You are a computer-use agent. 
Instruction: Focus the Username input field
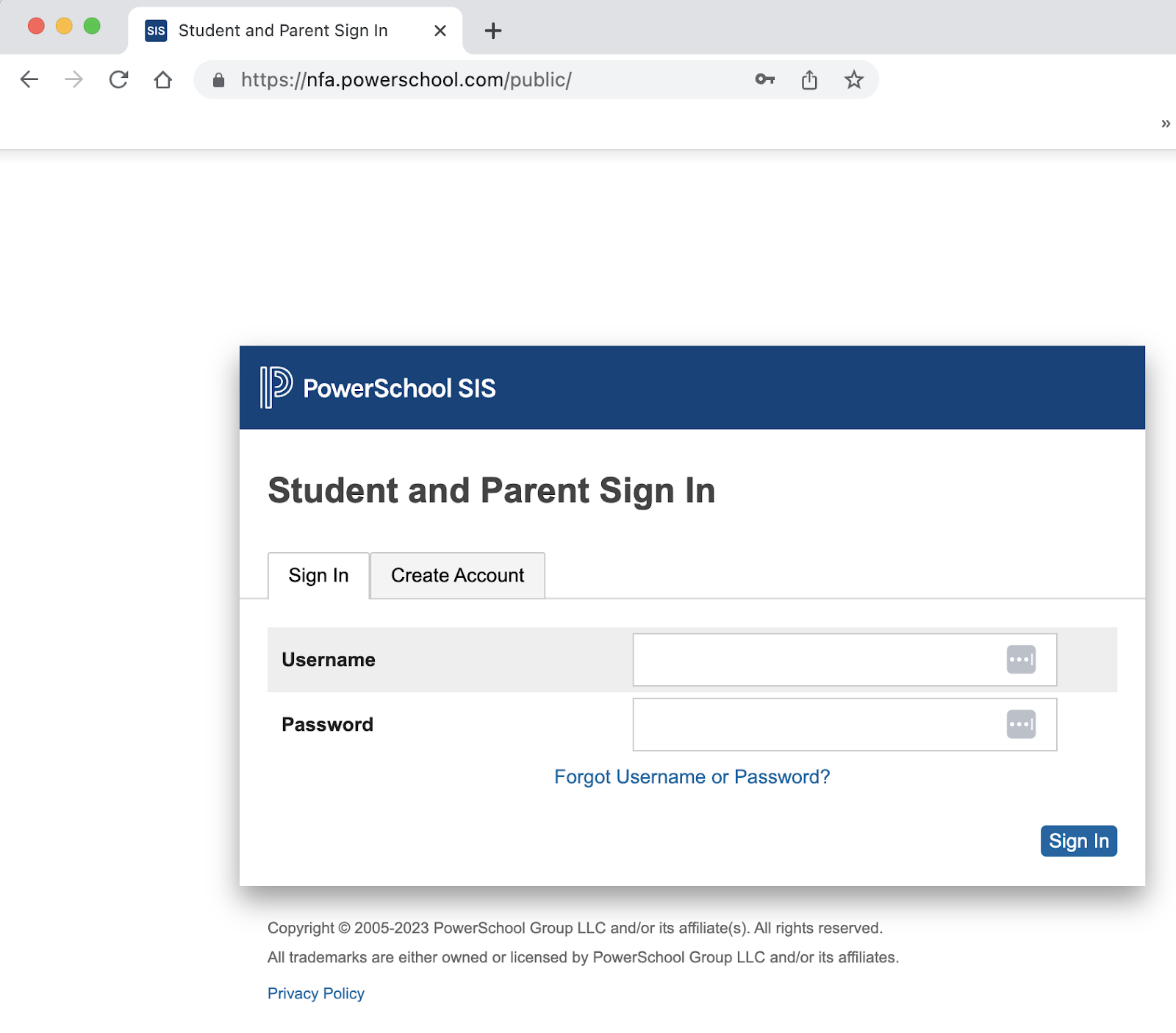pyautogui.click(x=816, y=660)
